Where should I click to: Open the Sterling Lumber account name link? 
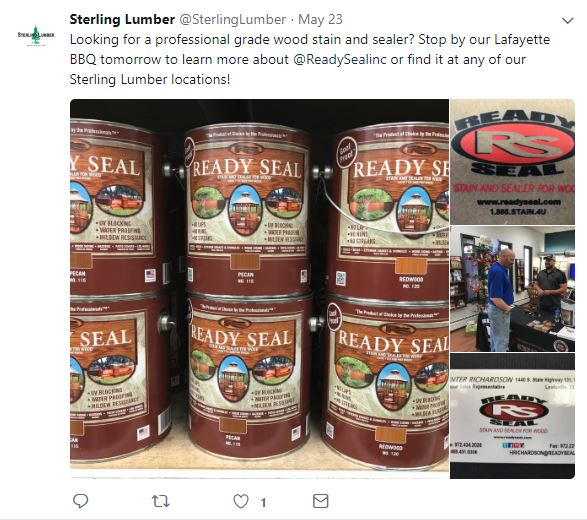tap(122, 19)
